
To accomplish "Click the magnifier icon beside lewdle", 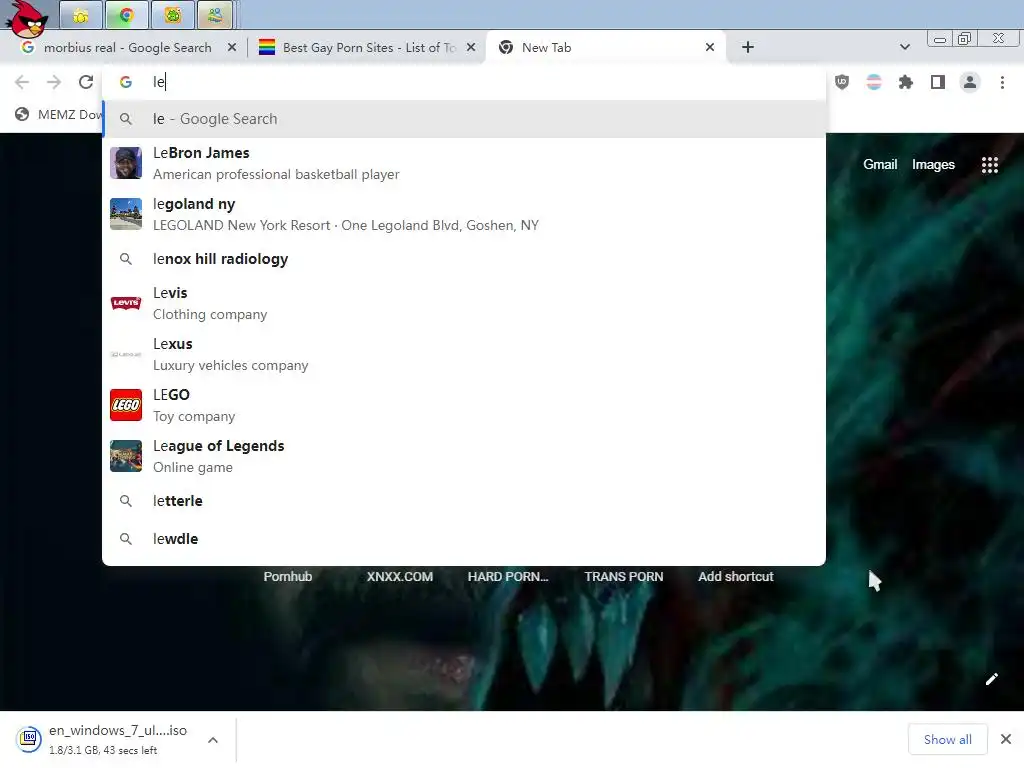I will pyautogui.click(x=126, y=539).
